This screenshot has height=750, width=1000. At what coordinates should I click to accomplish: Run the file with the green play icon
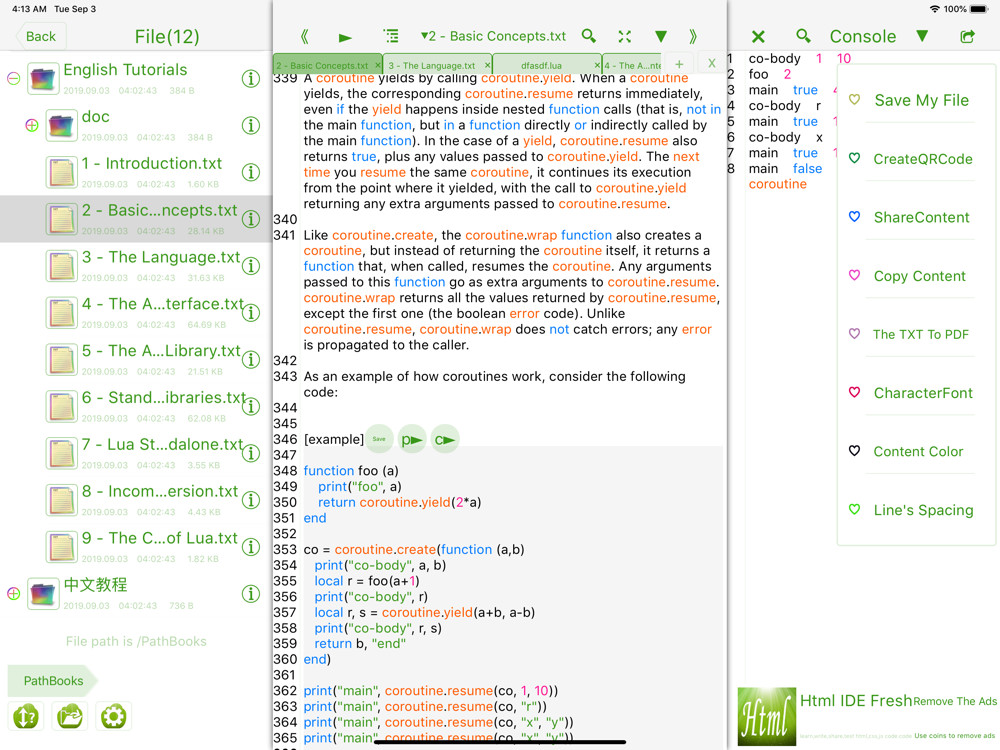pyautogui.click(x=345, y=38)
